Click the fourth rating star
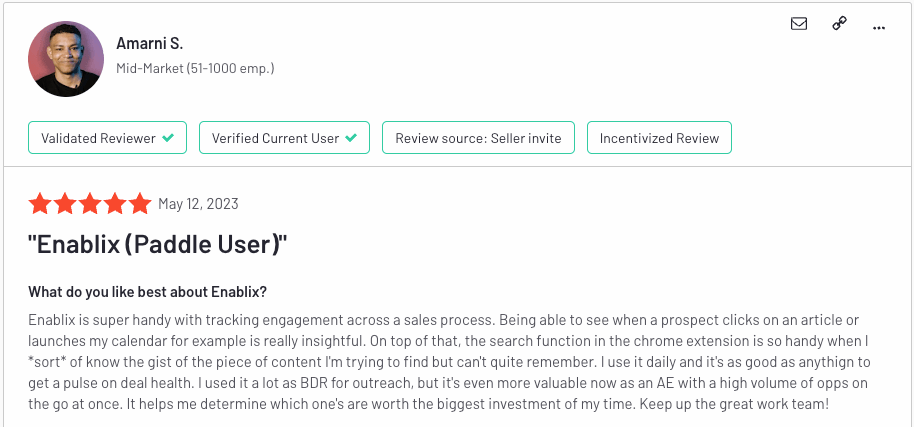This screenshot has height=427, width=914. 115,204
